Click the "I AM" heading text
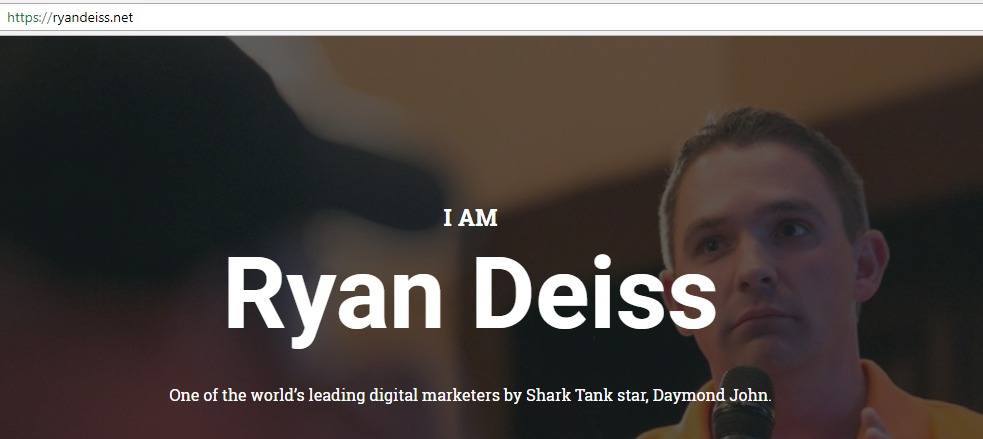The image size is (983, 439). point(470,218)
